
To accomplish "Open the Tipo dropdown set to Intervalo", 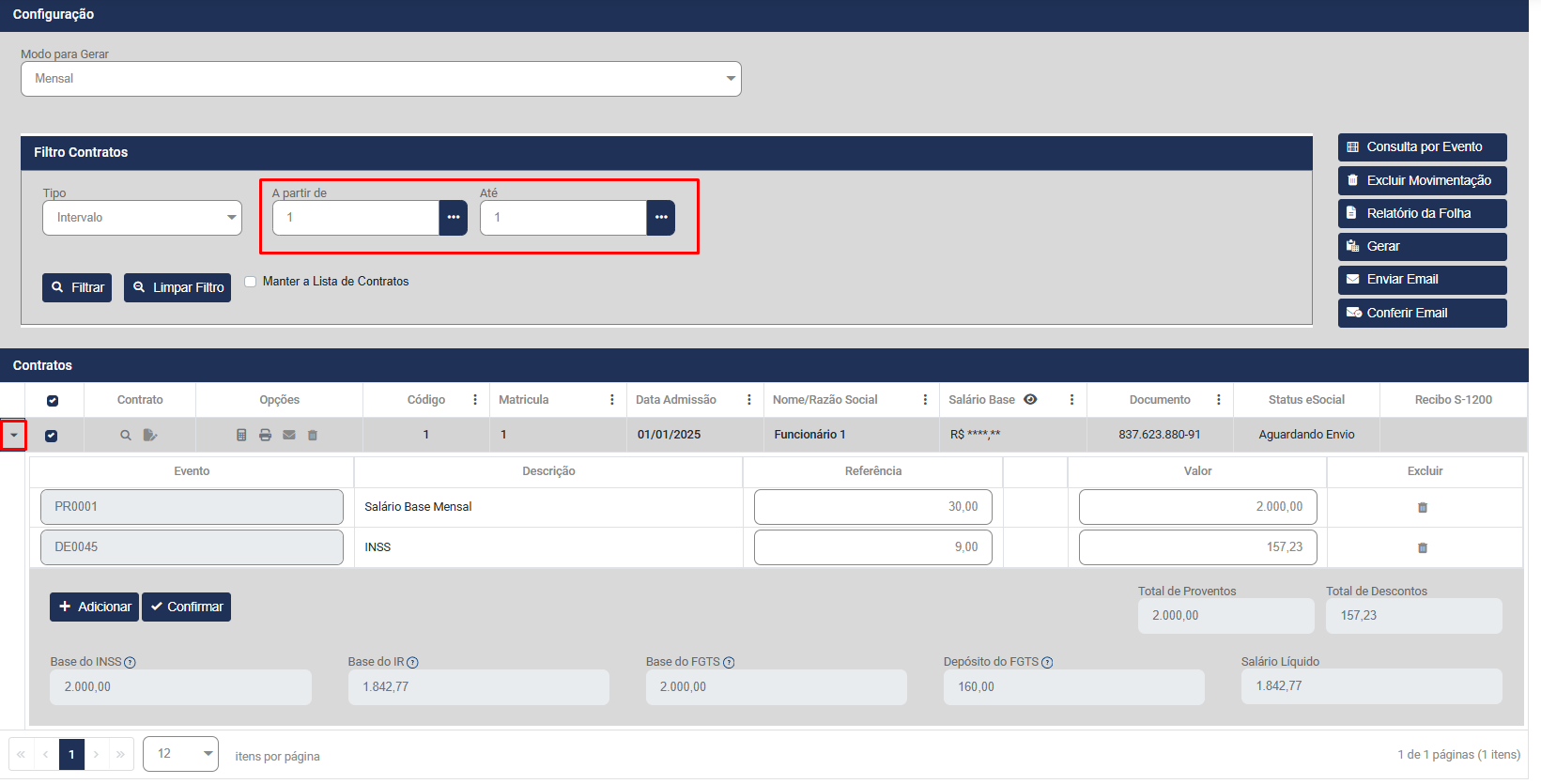I will tap(142, 218).
